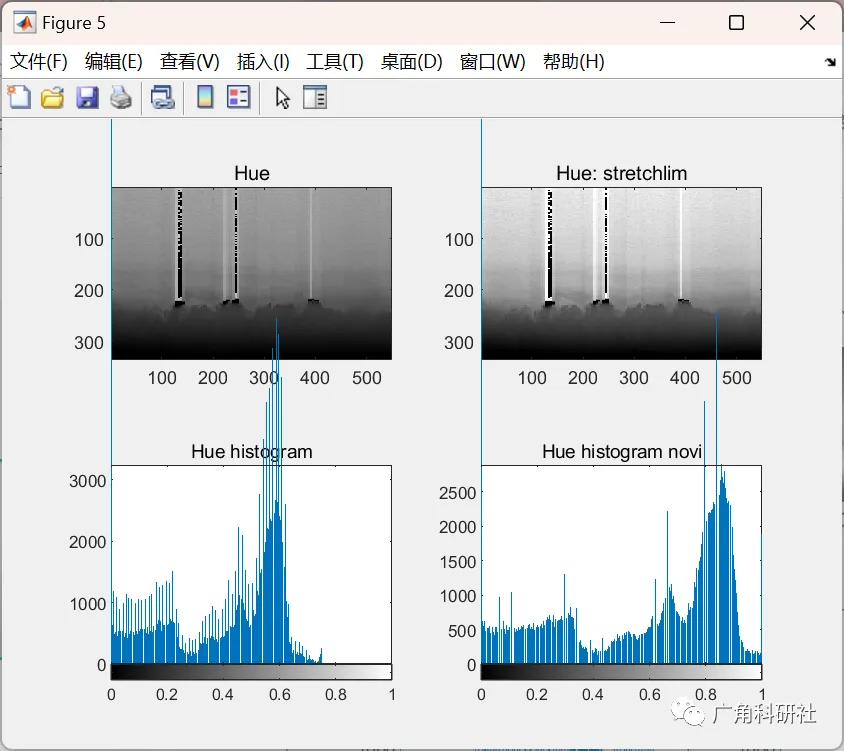Click the 0.4 x-axis tick under histogram novi

(593, 694)
